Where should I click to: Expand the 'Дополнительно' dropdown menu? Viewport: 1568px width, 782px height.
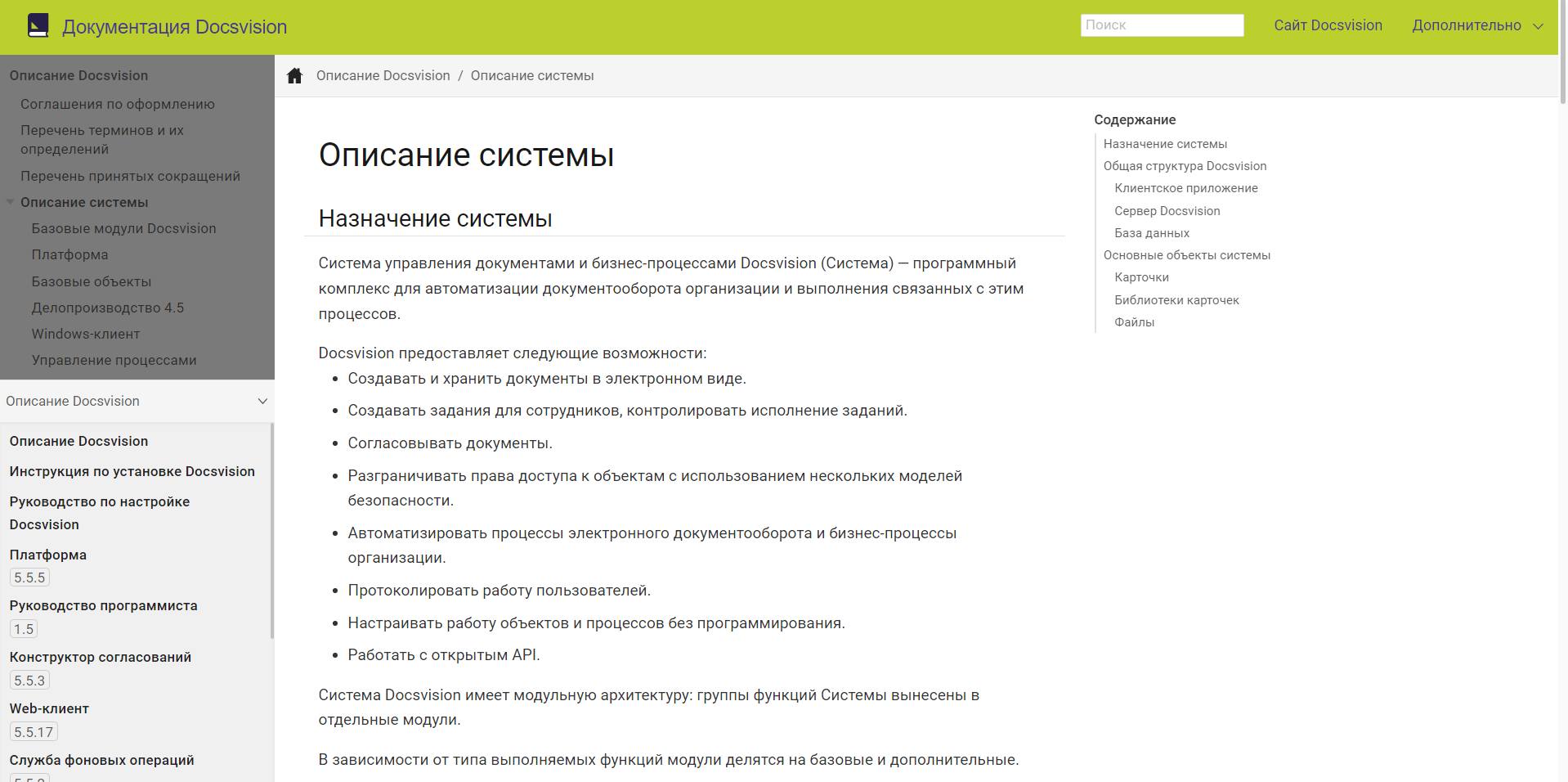pos(1477,25)
